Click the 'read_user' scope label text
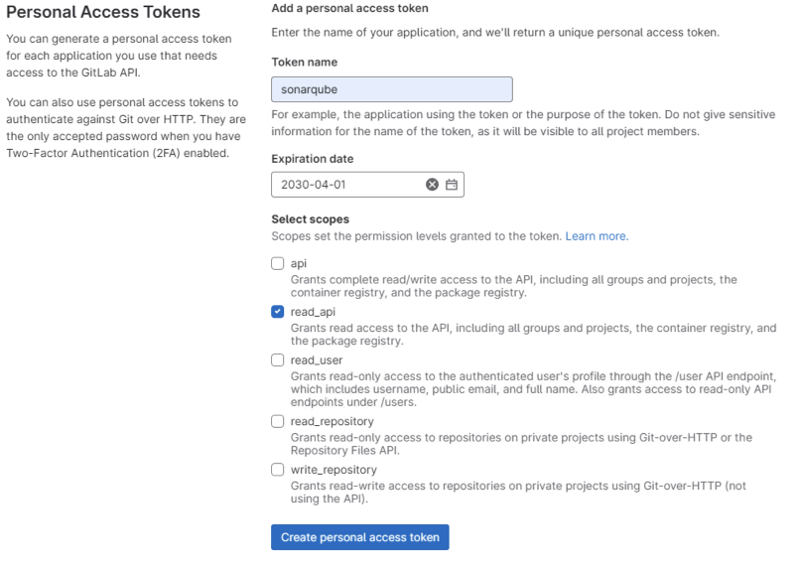Image resolution: width=800 pixels, height=571 pixels. [316, 360]
